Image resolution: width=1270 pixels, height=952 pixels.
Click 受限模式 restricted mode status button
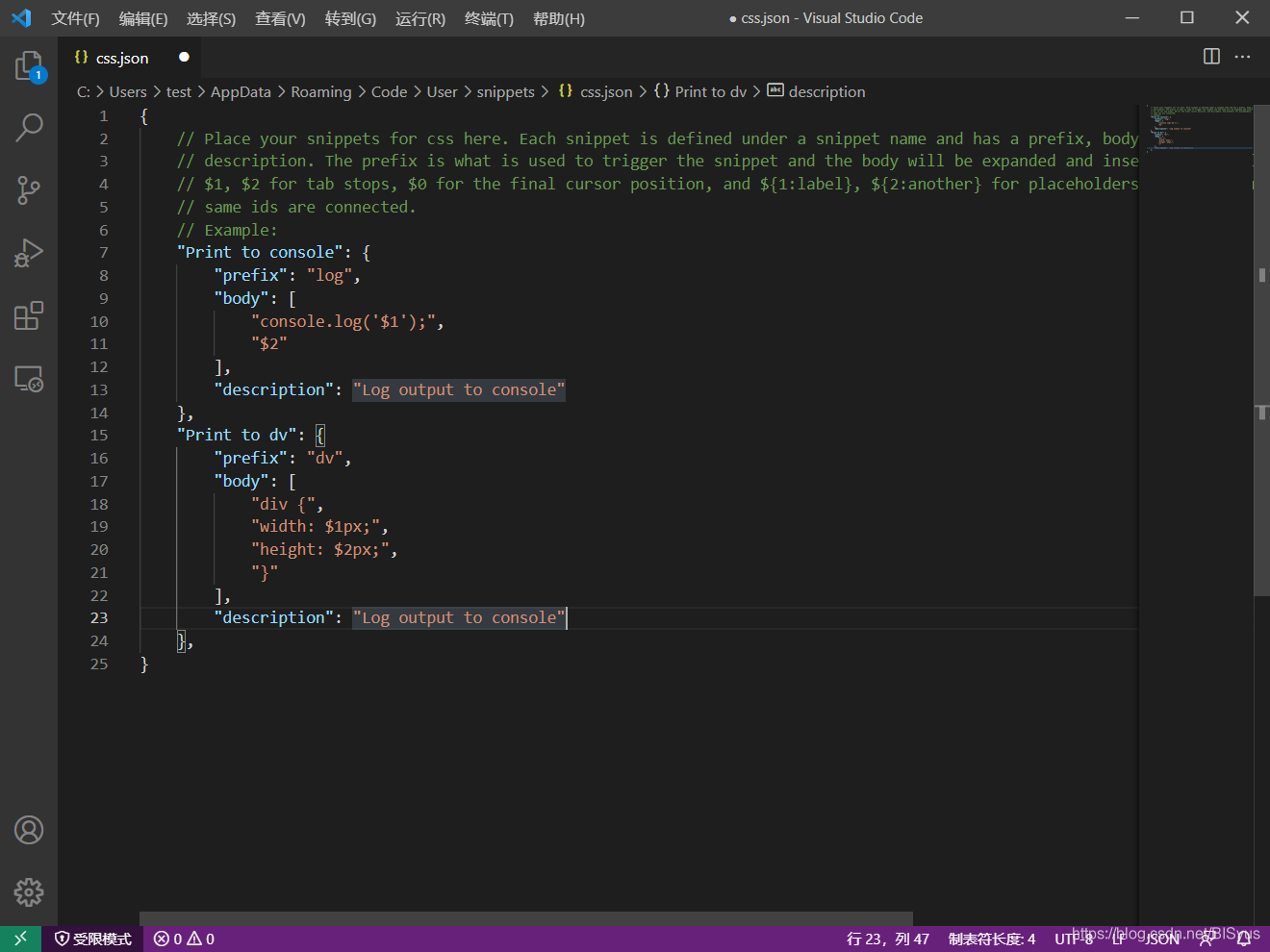[93, 939]
